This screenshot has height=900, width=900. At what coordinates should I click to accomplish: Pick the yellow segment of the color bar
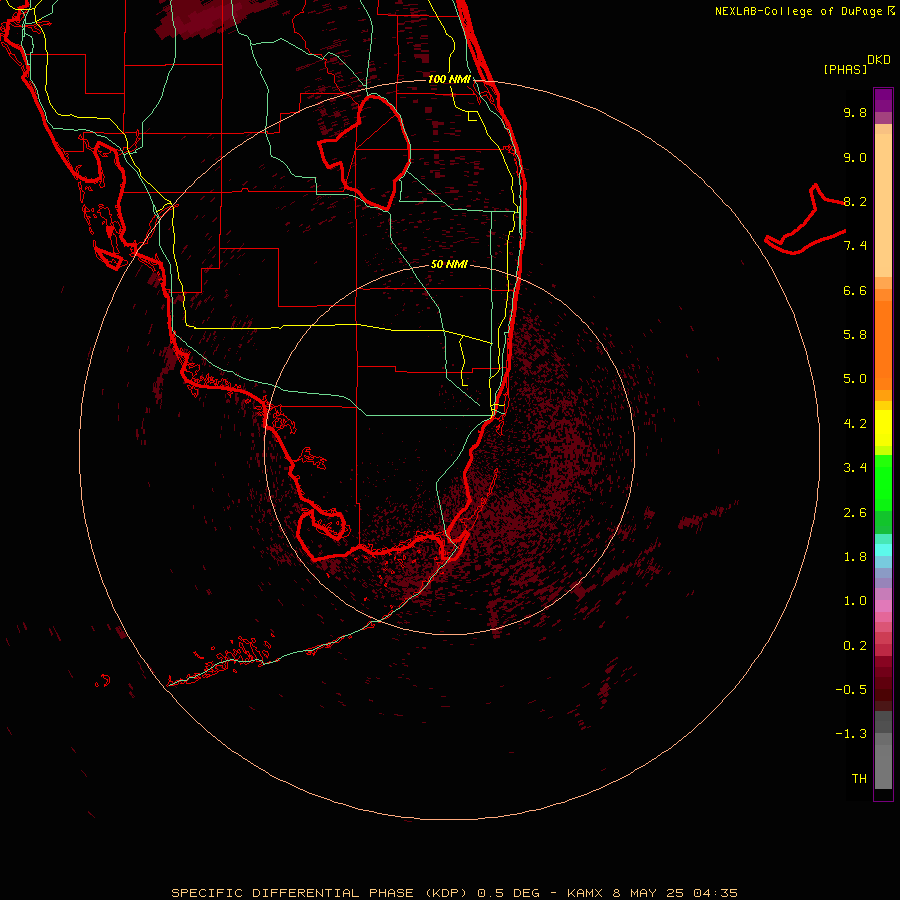click(883, 428)
